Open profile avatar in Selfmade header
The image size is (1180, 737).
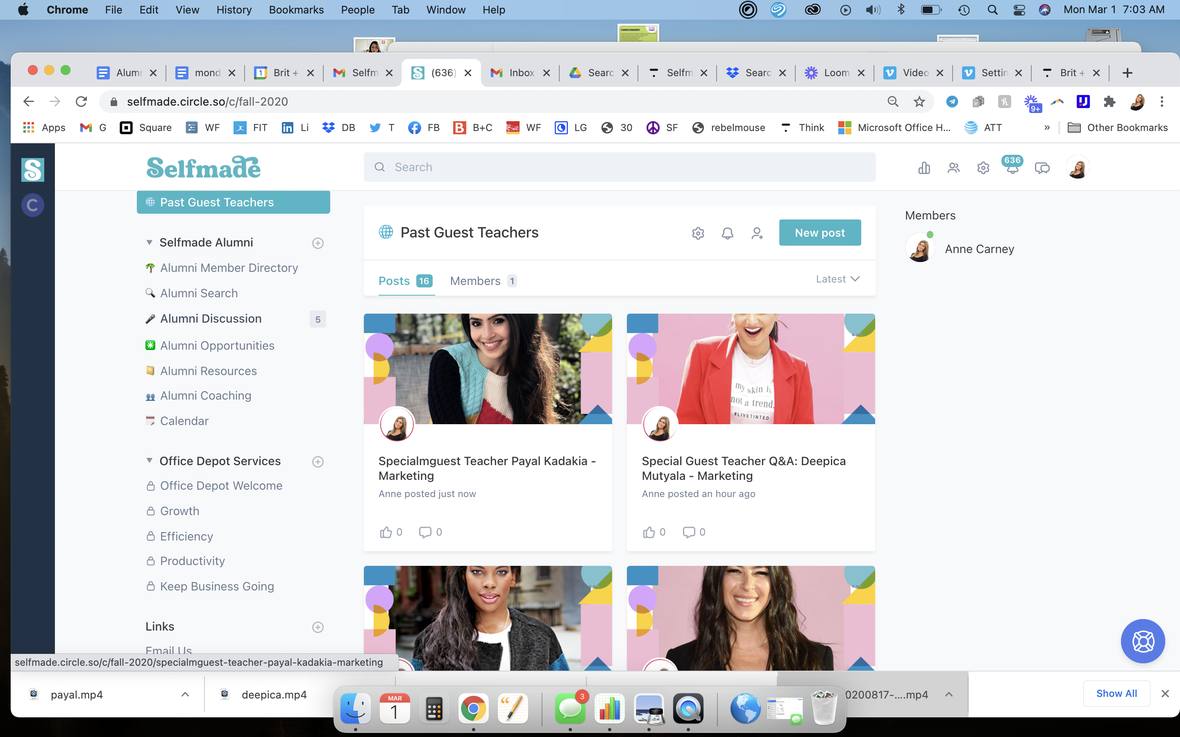(x=1077, y=168)
